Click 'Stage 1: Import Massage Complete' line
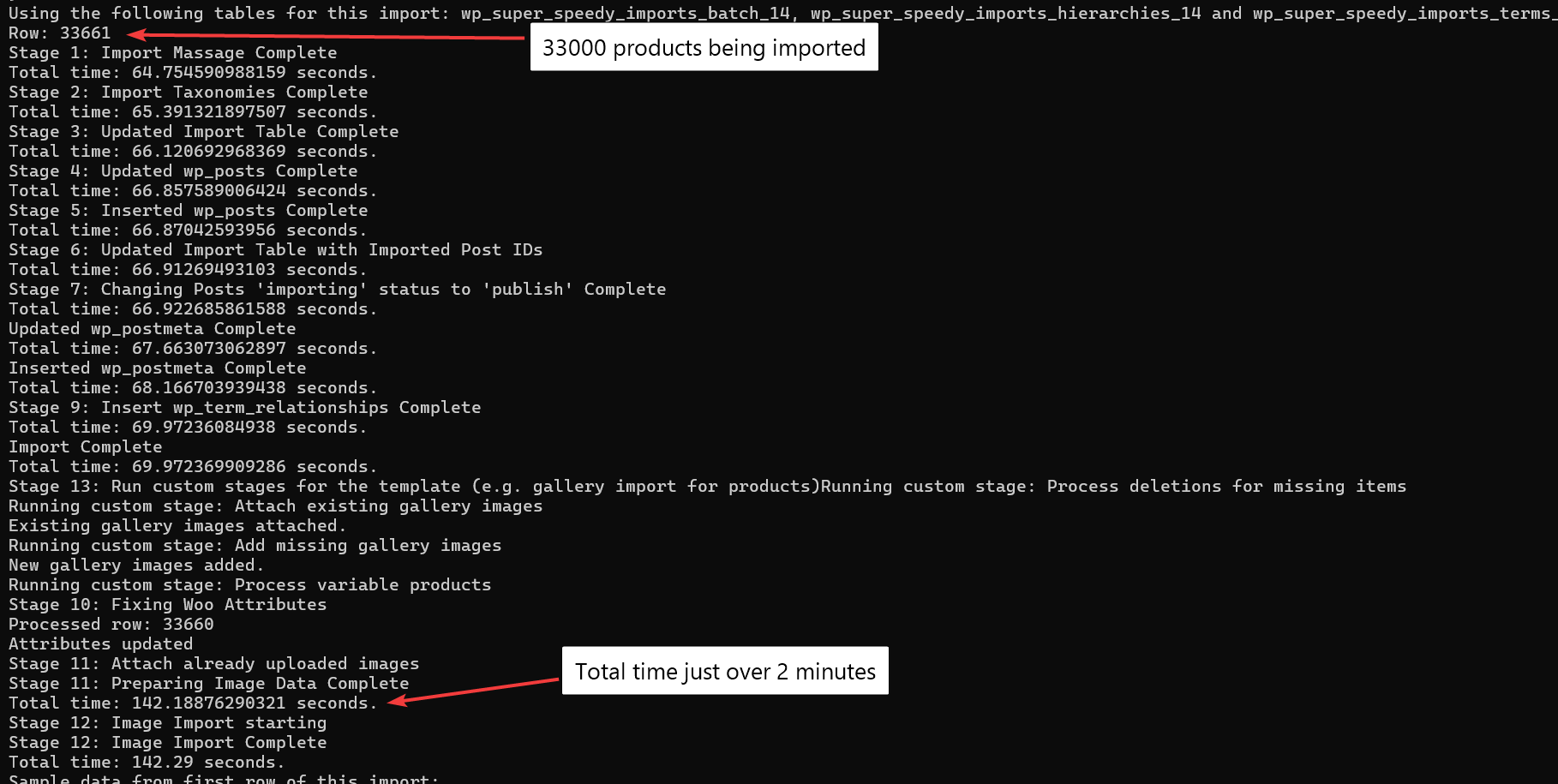The width and height of the screenshot is (1558, 784). (173, 52)
